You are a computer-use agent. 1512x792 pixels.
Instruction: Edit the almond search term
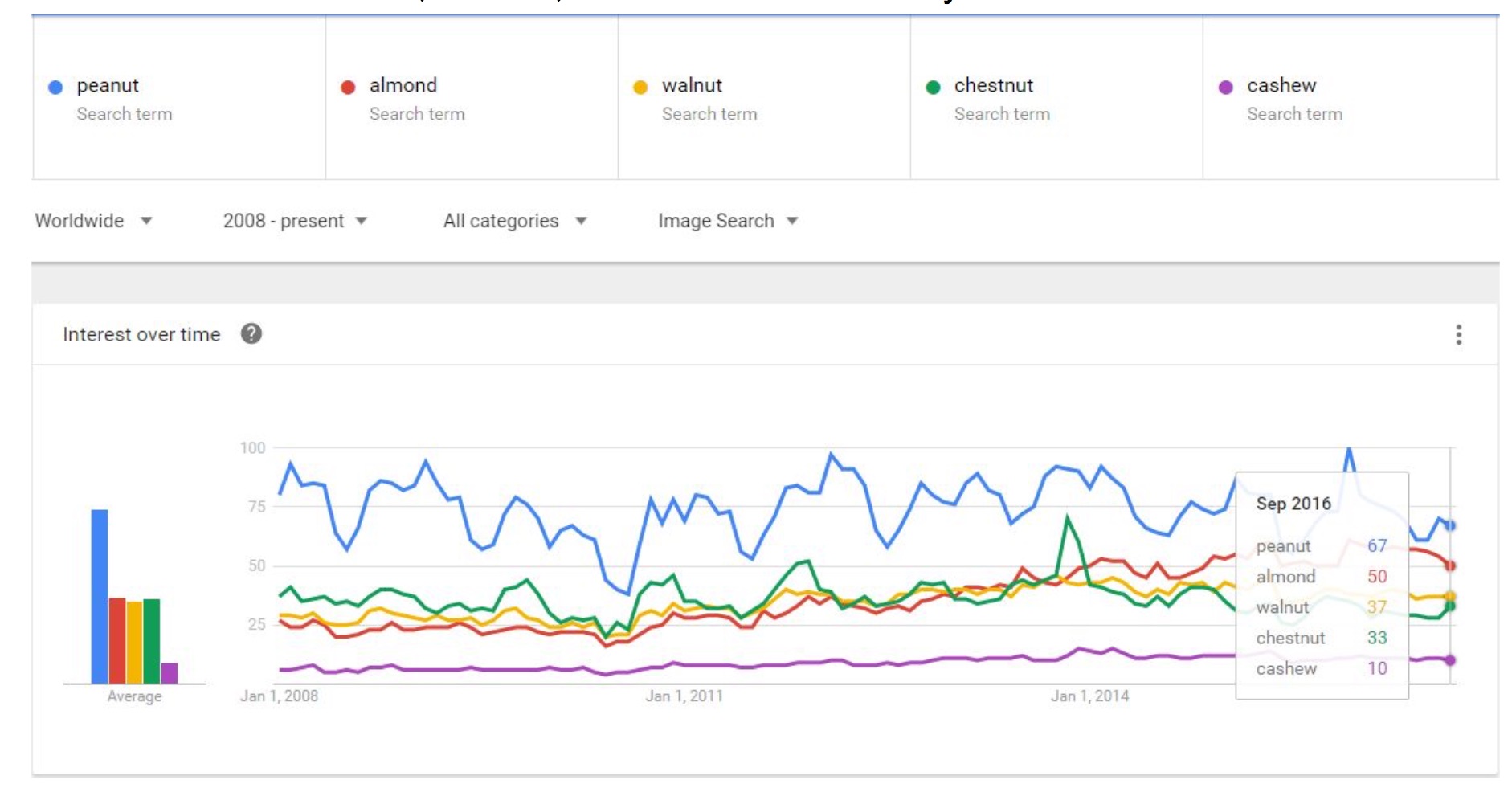[x=403, y=85]
